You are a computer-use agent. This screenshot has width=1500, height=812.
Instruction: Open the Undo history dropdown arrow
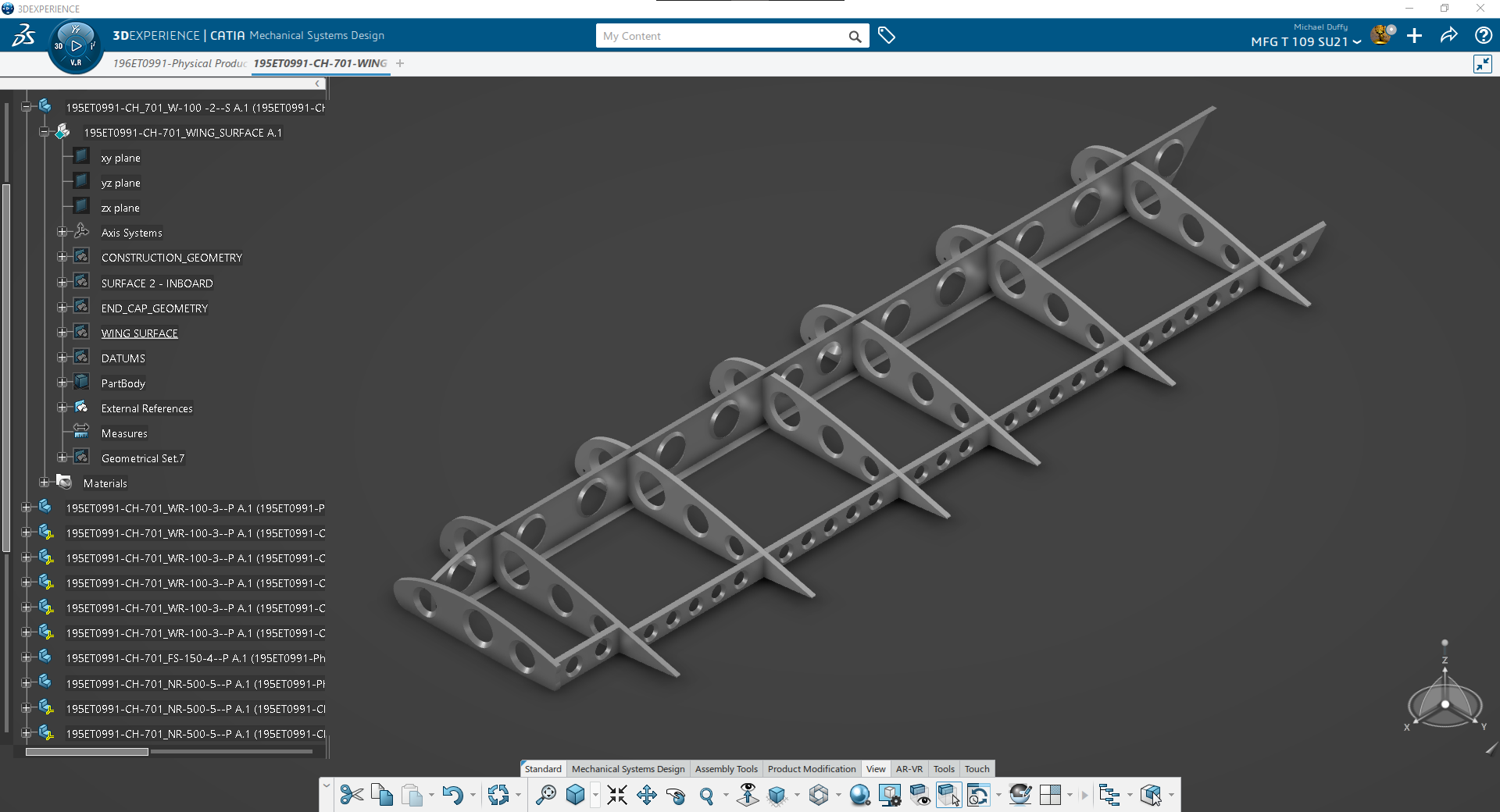click(473, 796)
